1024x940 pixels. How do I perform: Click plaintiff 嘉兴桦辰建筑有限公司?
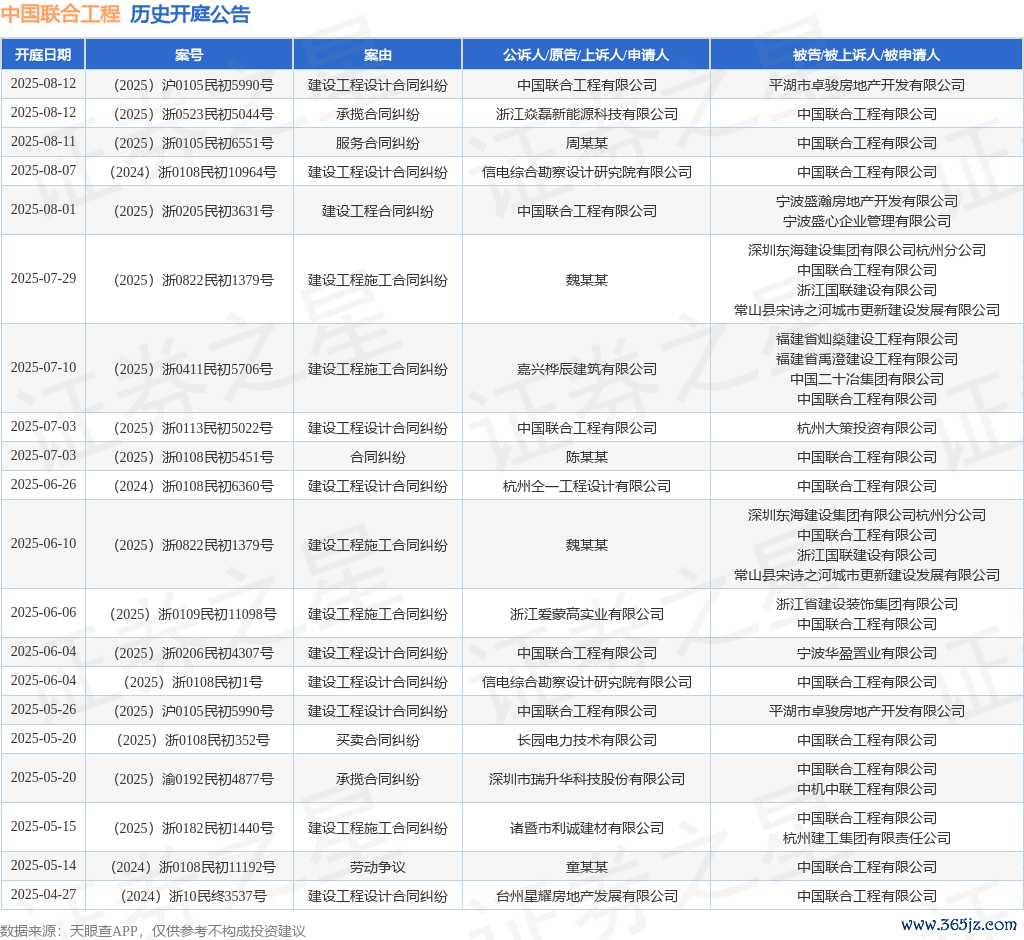click(x=586, y=369)
